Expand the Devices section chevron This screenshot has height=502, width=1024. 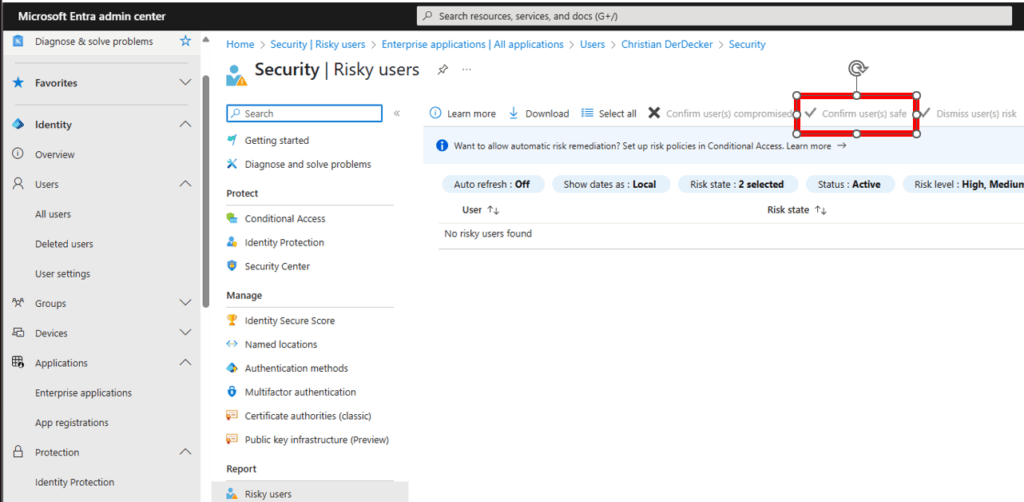tap(185, 333)
